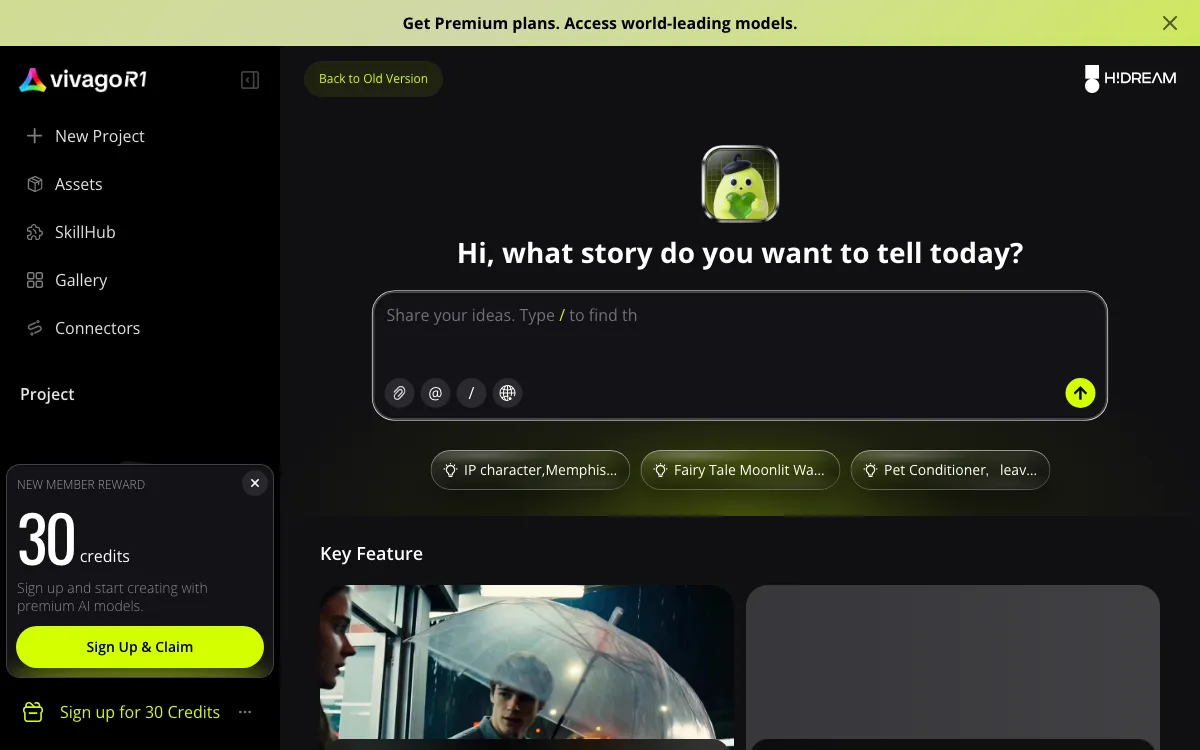Click the green mascot avatar
Image resolution: width=1200 pixels, height=750 pixels.
point(740,184)
